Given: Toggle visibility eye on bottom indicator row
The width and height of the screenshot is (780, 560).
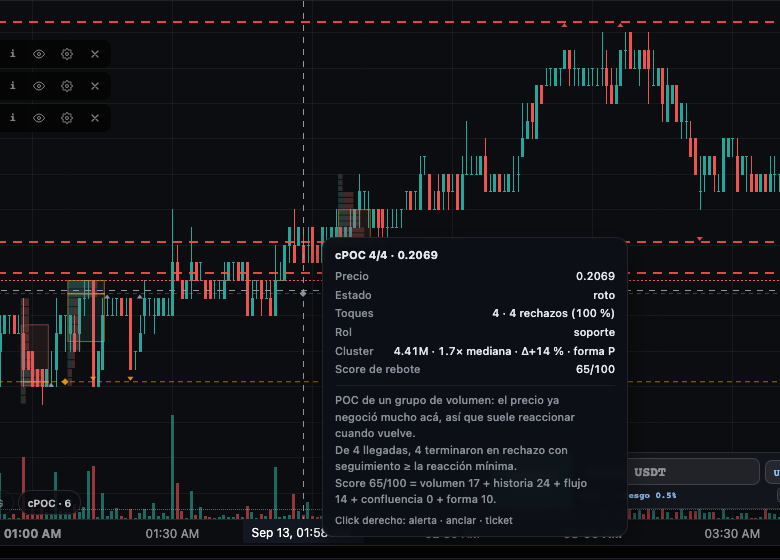Looking at the screenshot, I should (x=39, y=118).
